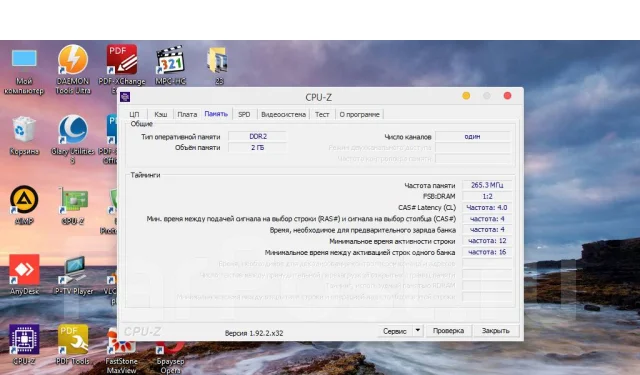Open Корзина recycle bin icon
Image resolution: width=640 pixels, height=375 pixels.
click(x=24, y=135)
